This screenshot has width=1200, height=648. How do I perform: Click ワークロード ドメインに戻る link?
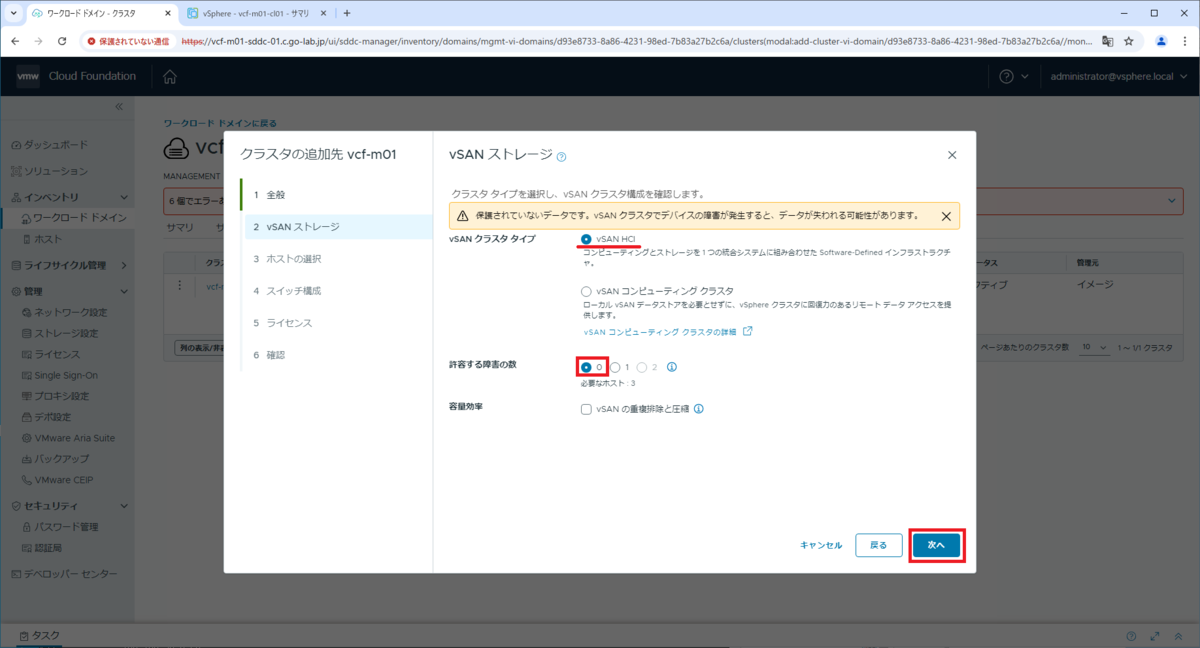tap(220, 123)
